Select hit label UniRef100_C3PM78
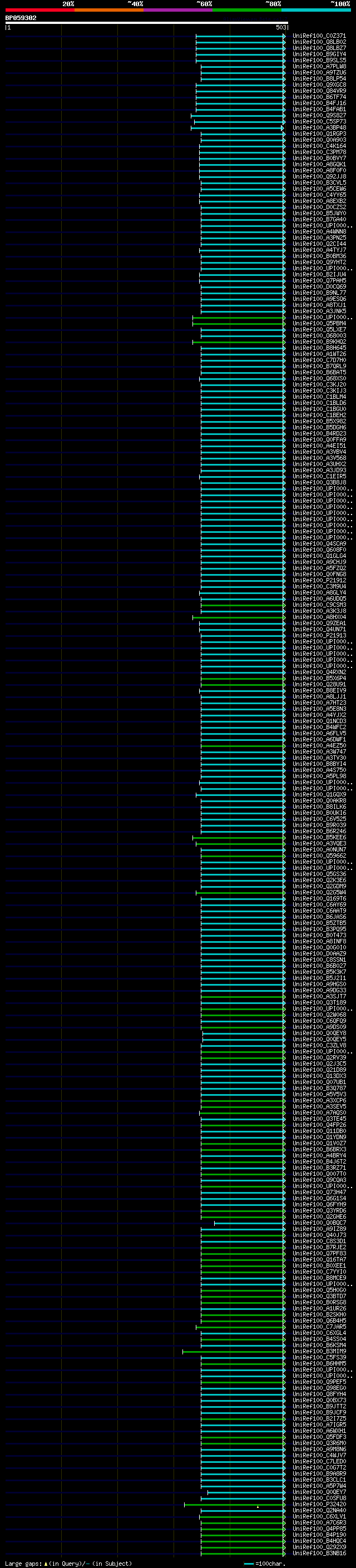The width and height of the screenshot is (356, 1568). click(319, 152)
